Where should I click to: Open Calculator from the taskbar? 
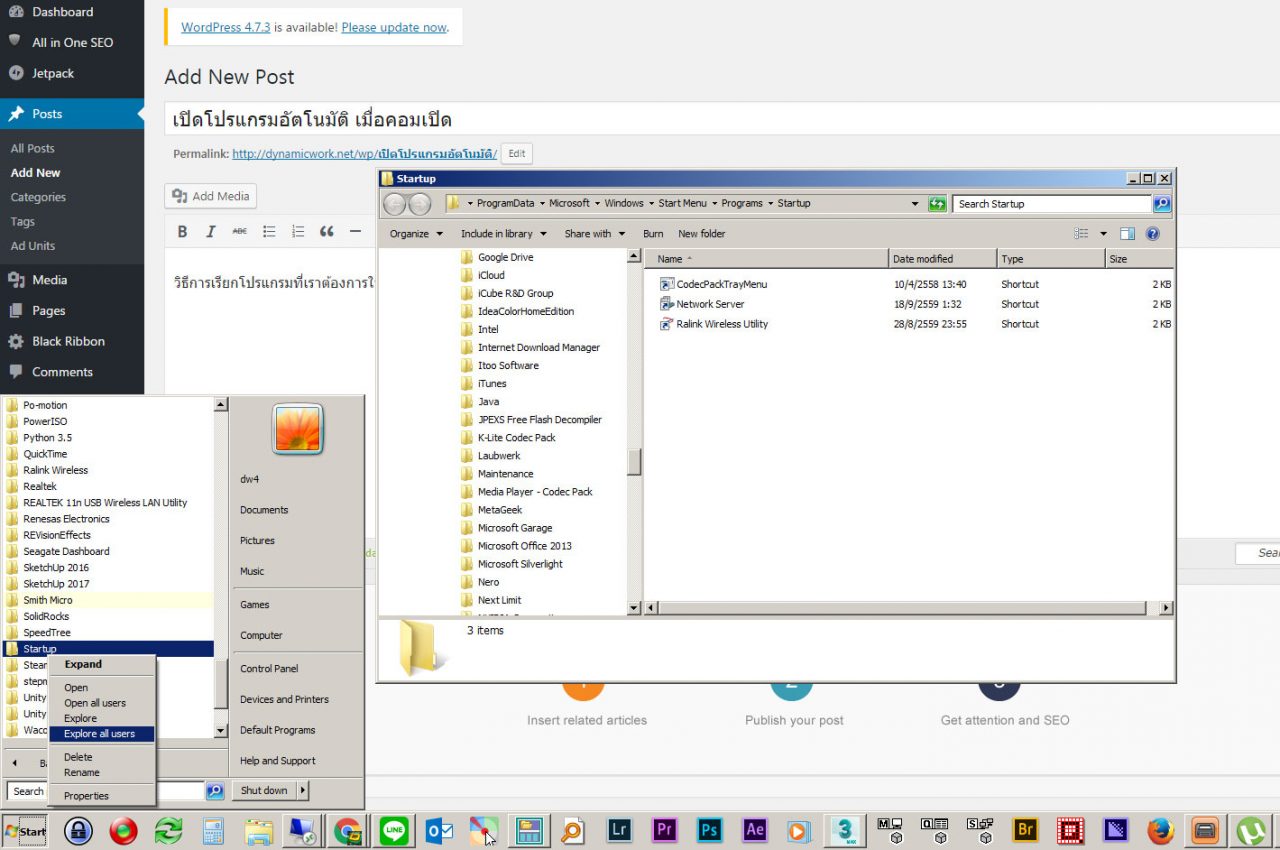tap(213, 830)
